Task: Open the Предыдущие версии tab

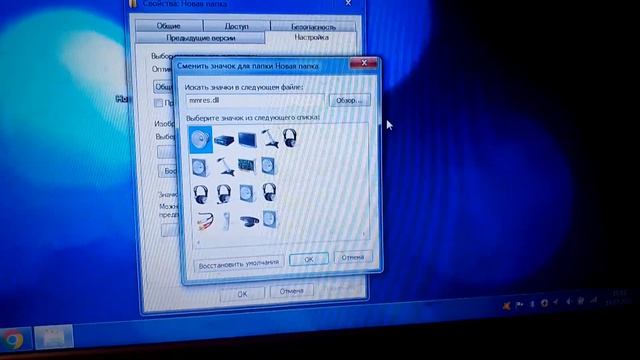Action: (x=200, y=38)
